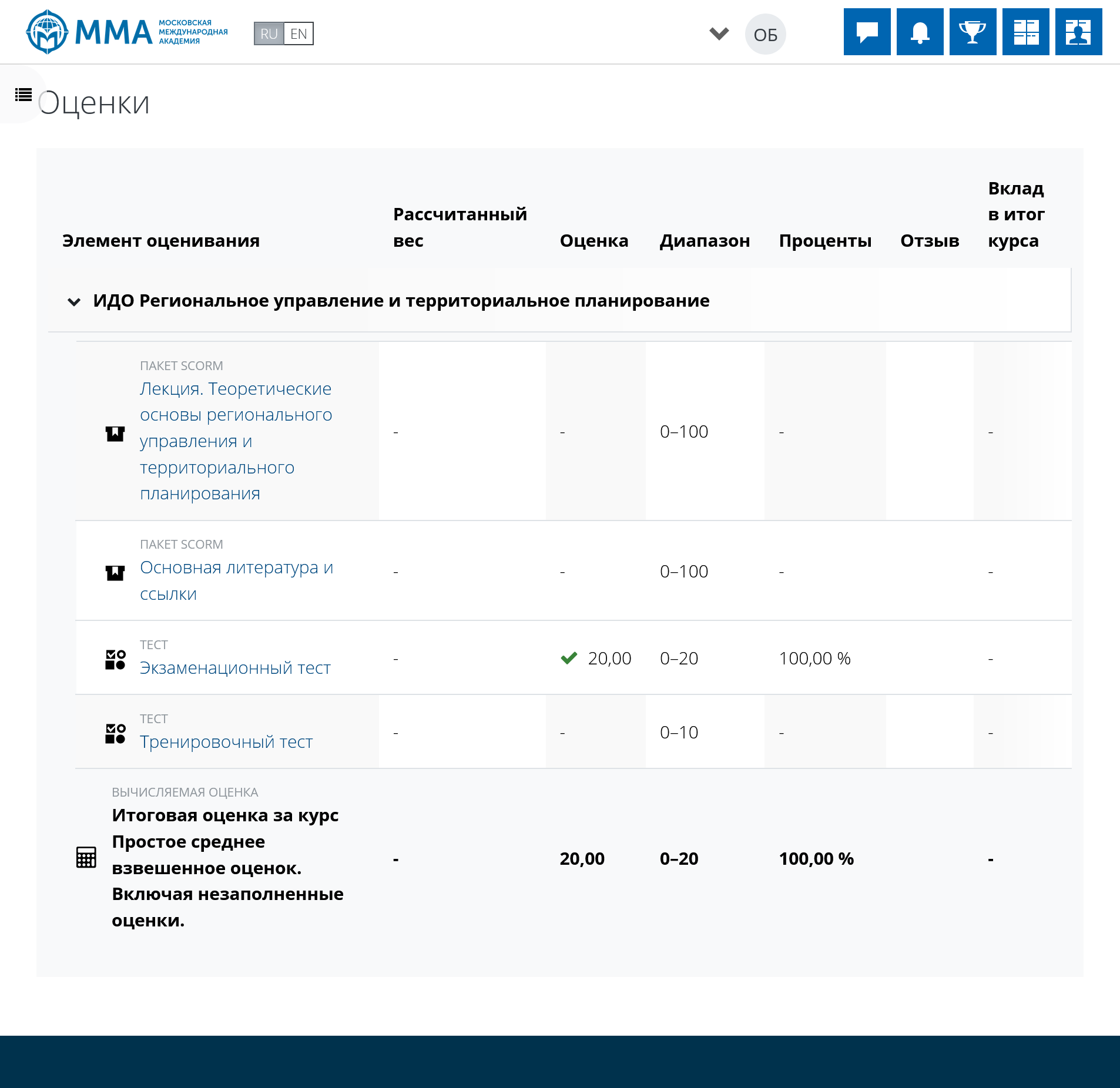Click the MMA academy logo
The height and width of the screenshot is (1088, 1120).
126,32
